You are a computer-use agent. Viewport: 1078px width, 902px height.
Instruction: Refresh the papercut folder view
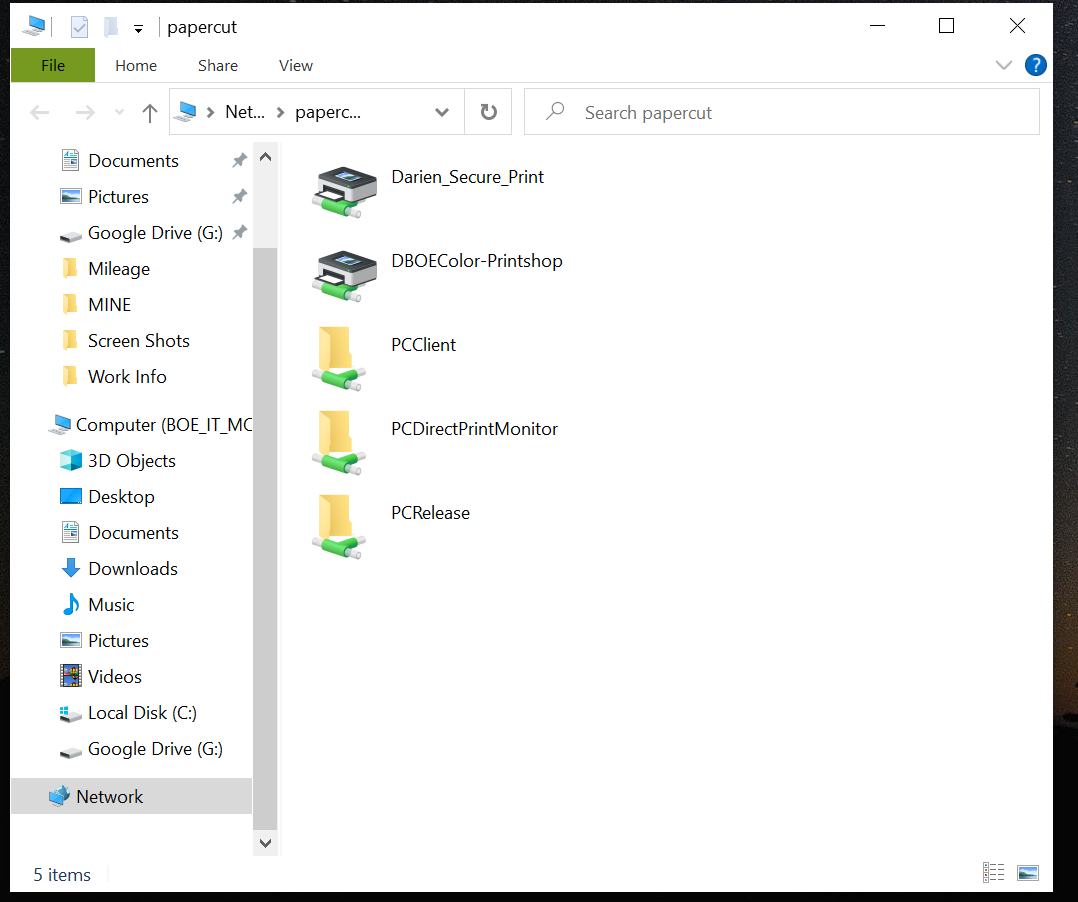pyautogui.click(x=488, y=111)
